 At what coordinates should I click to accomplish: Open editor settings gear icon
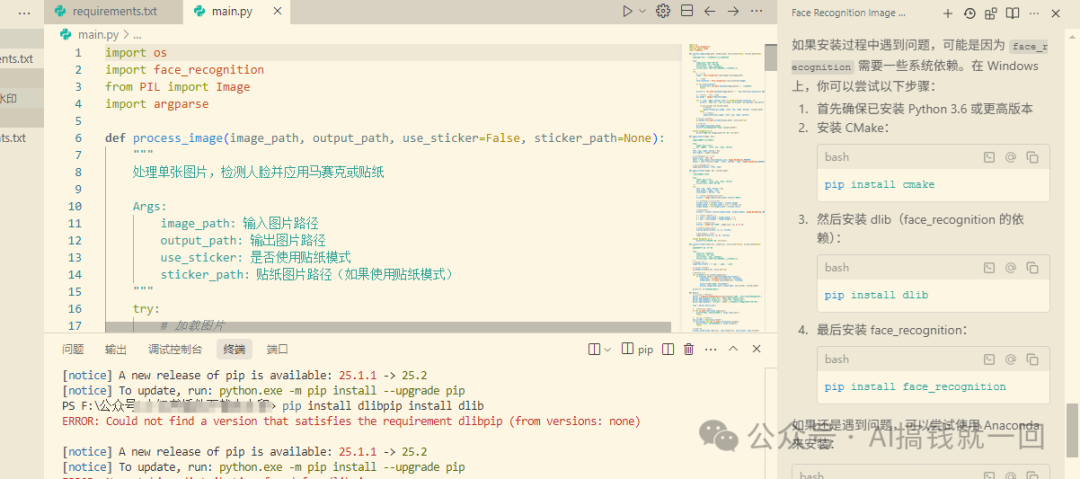click(x=663, y=11)
